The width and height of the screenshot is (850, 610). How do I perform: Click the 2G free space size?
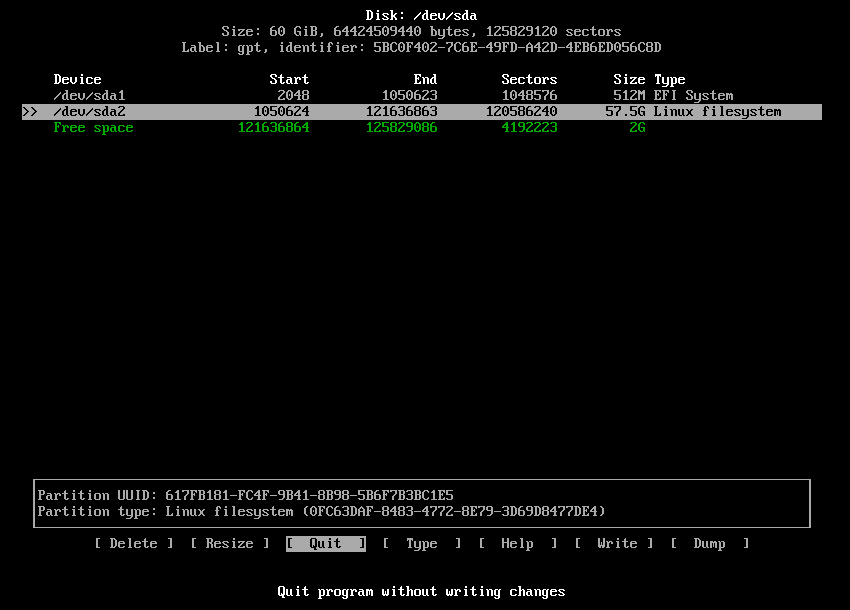pyautogui.click(x=637, y=128)
